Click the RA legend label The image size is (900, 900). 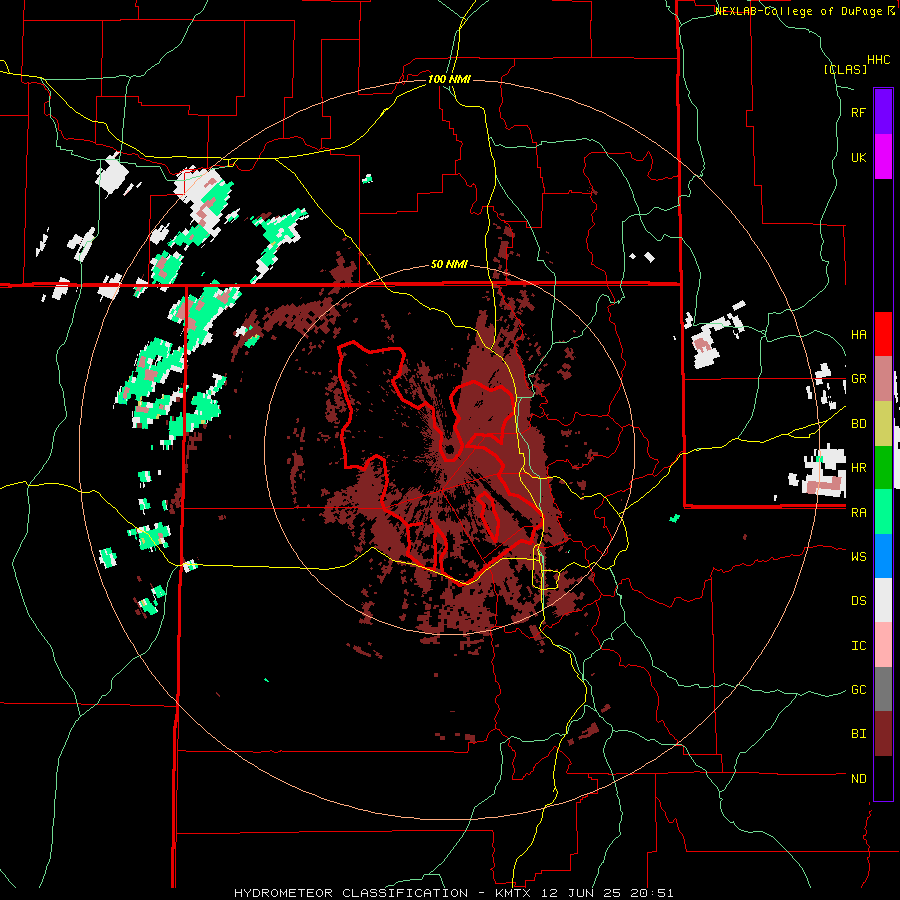(x=858, y=513)
